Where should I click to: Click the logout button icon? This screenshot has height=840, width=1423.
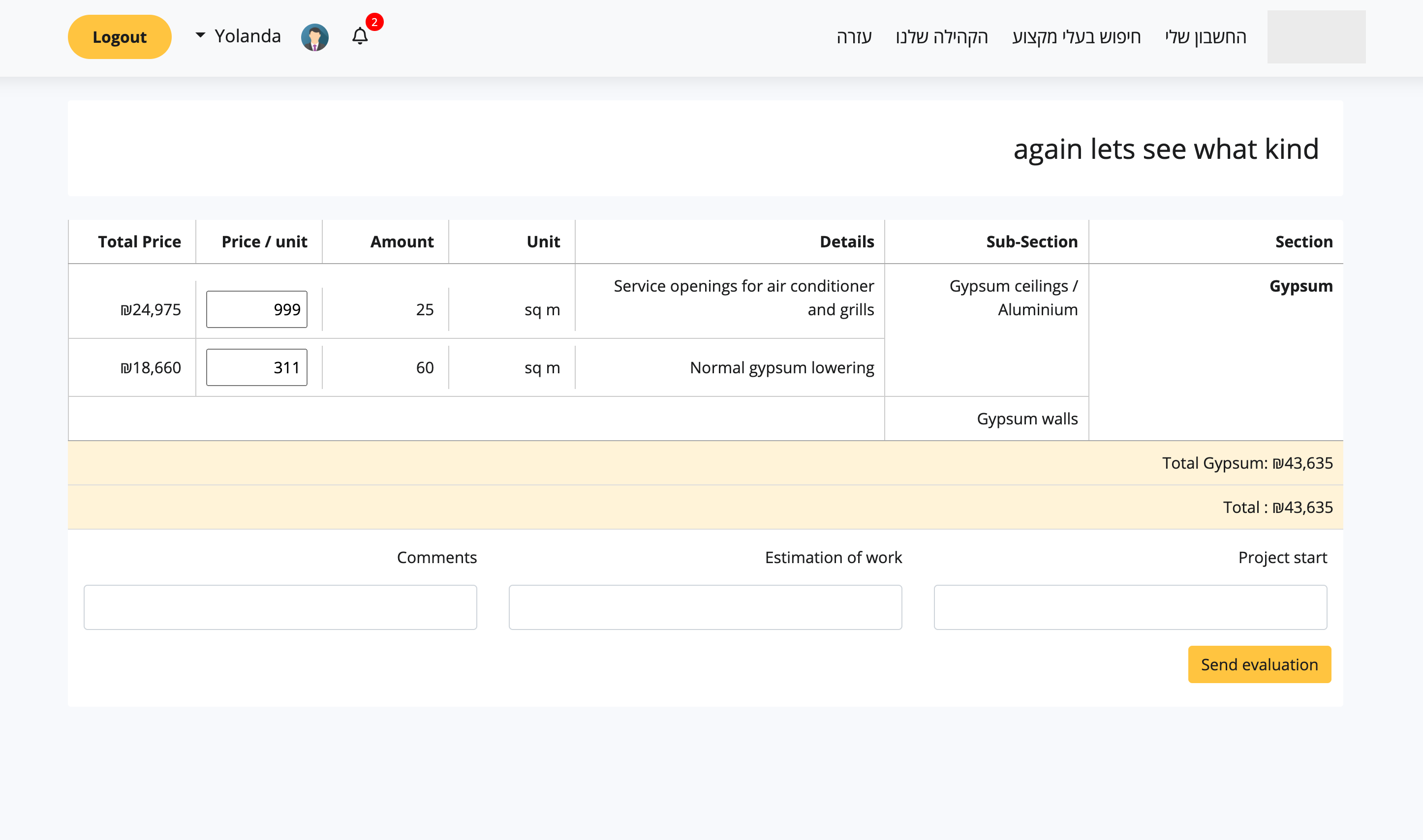pyautogui.click(x=118, y=36)
